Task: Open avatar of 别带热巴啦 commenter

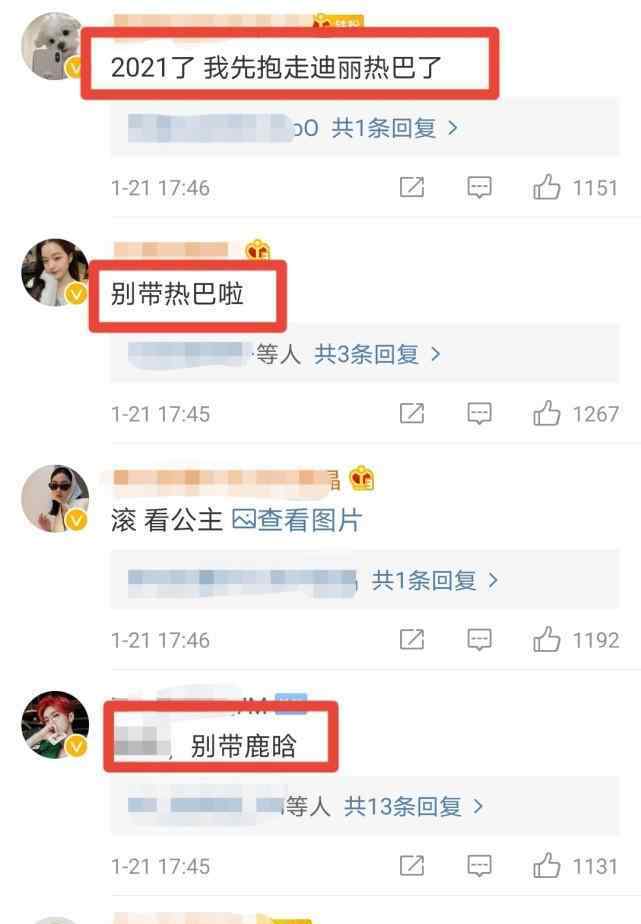Action: coord(55,272)
